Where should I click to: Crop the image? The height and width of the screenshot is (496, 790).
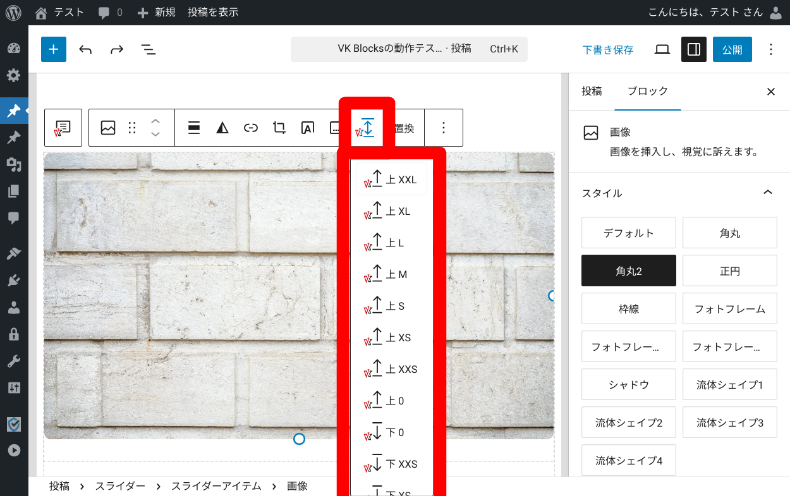click(279, 128)
